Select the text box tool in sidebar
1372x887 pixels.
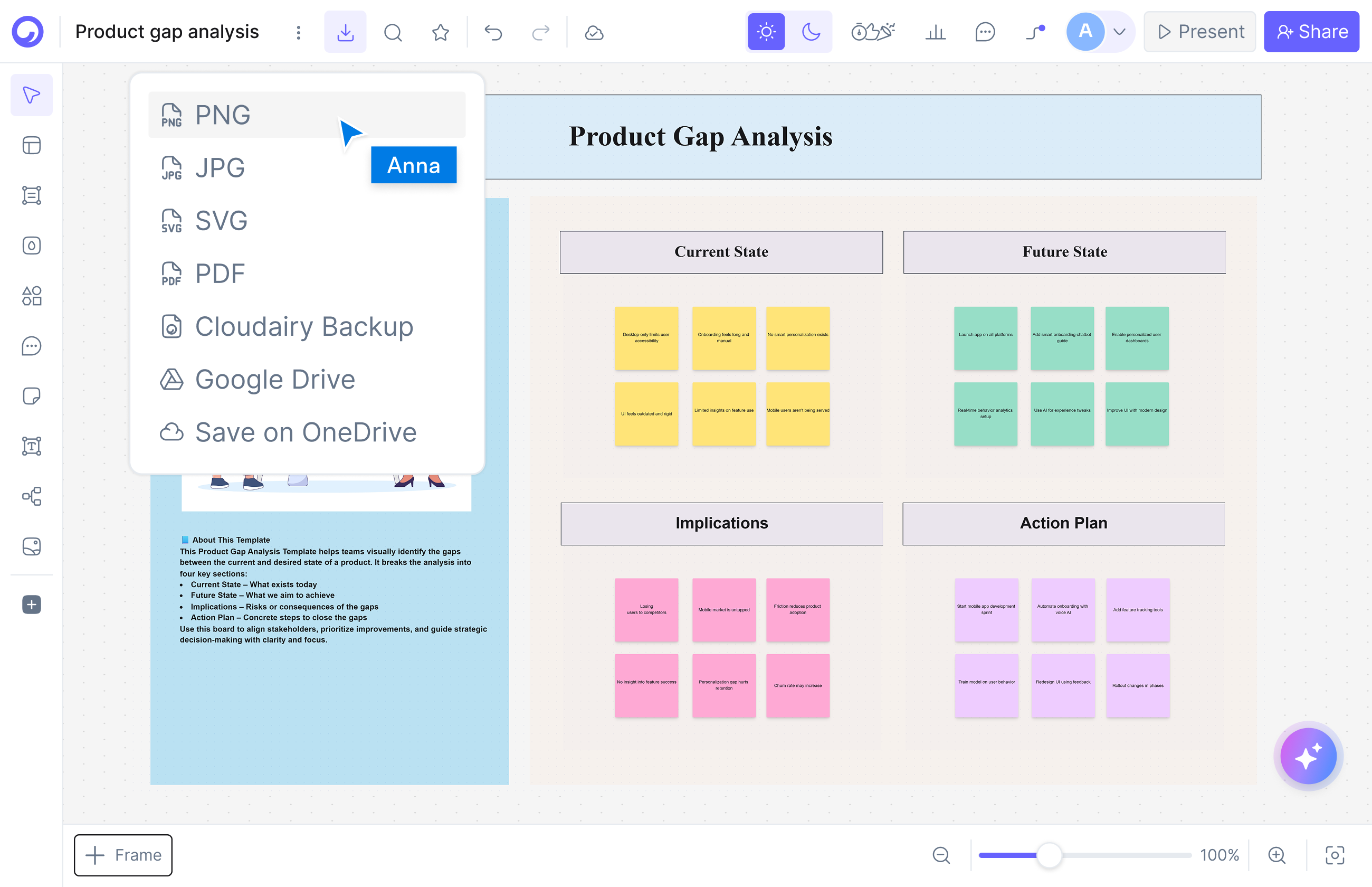[32, 446]
